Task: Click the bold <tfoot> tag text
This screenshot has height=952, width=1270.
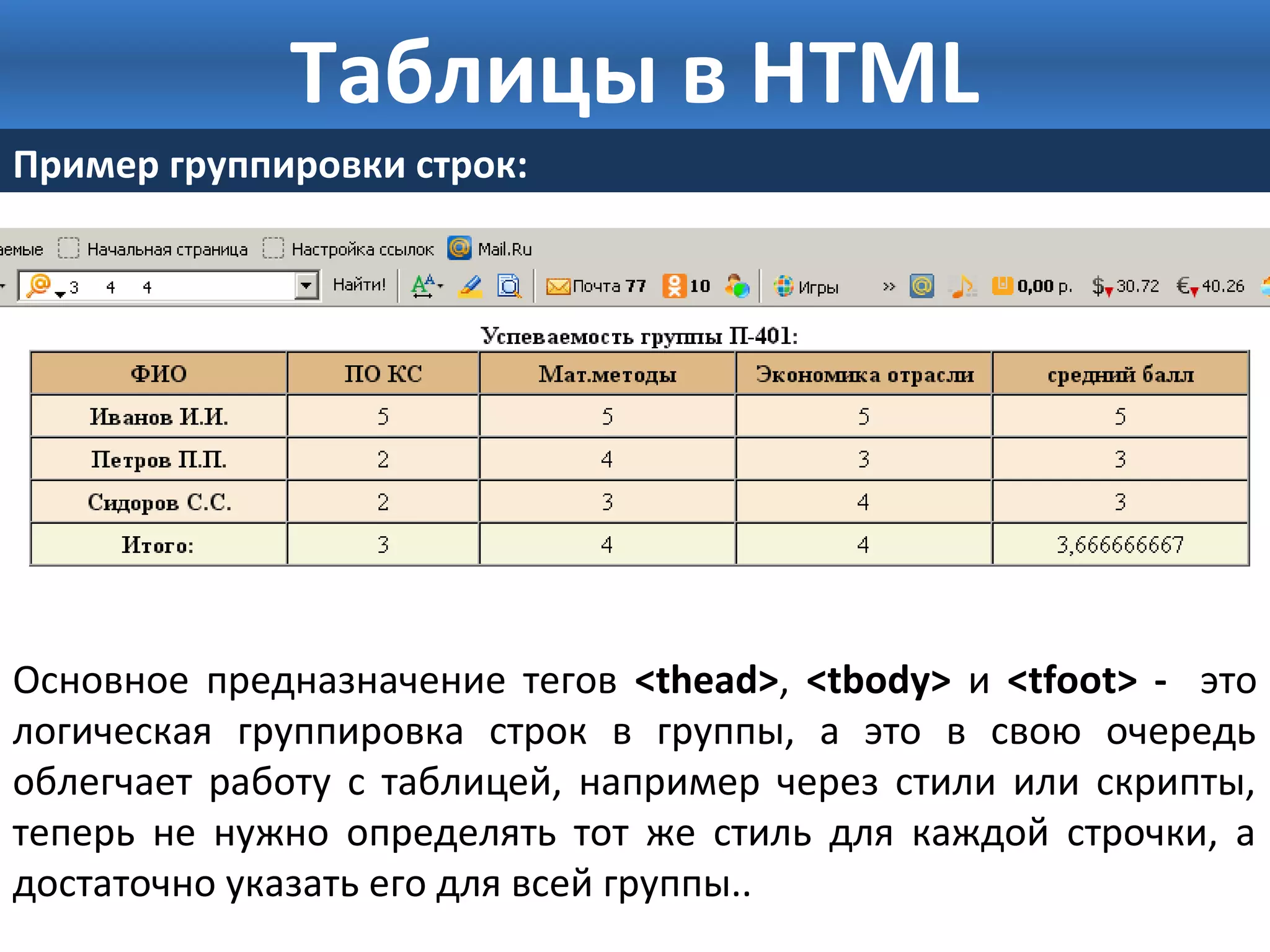Action: pyautogui.click(x=1072, y=680)
